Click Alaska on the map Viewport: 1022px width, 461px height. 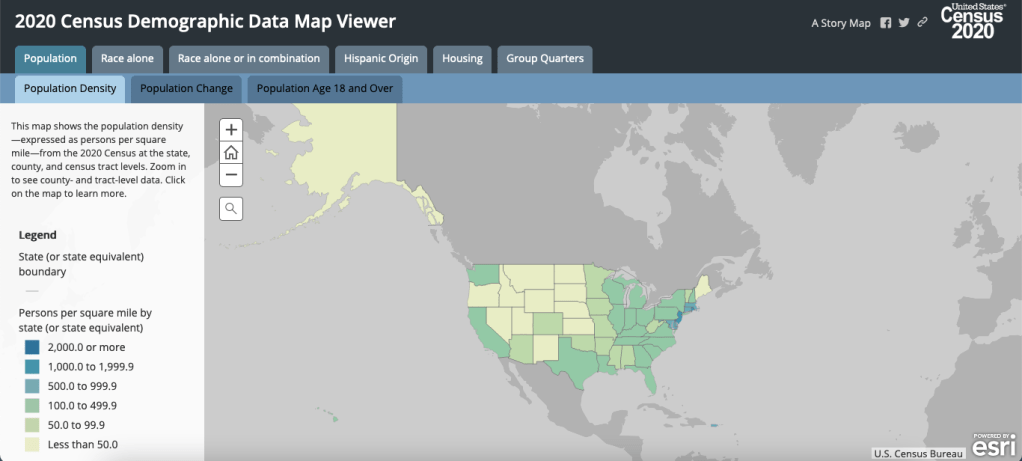pos(340,150)
